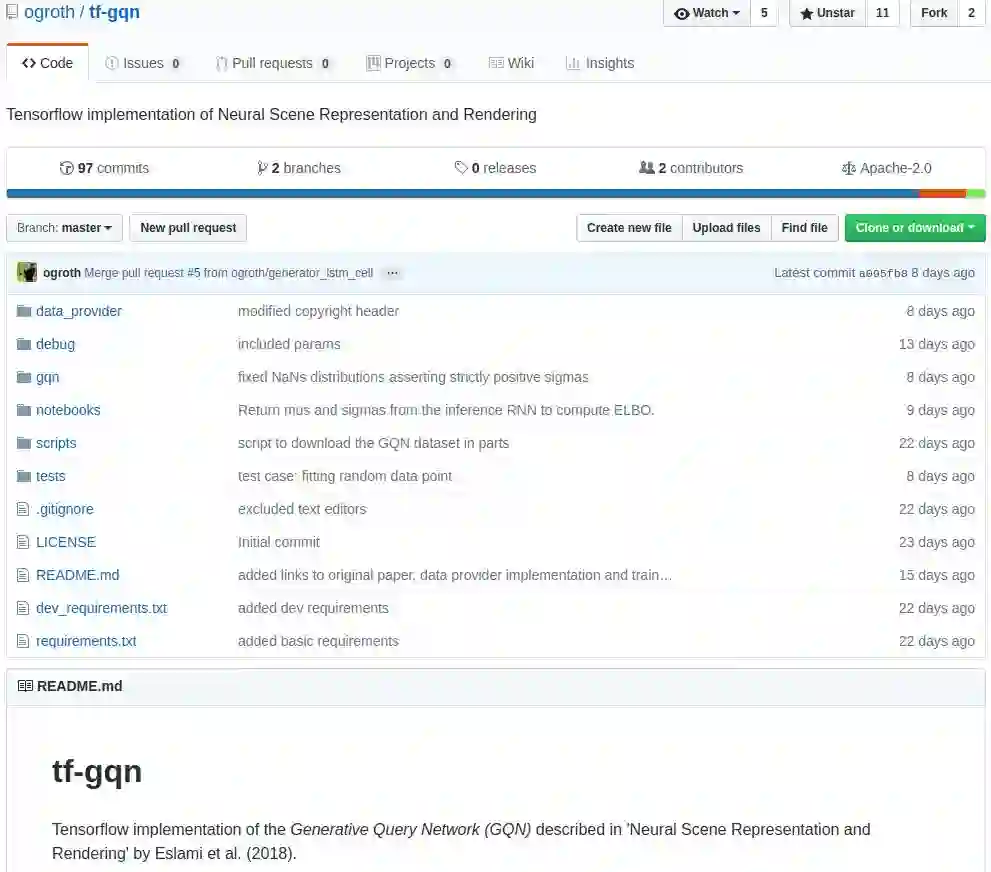This screenshot has height=872, width=991.
Task: Click the notebooks folder icon
Action: click(24, 410)
